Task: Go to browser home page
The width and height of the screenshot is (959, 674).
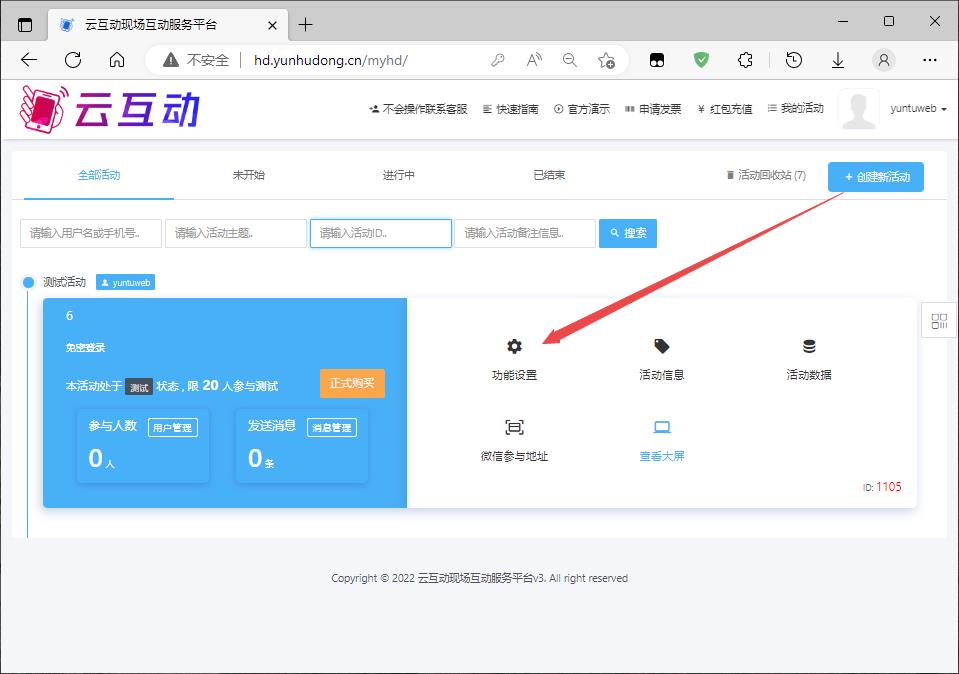Action: (117, 60)
